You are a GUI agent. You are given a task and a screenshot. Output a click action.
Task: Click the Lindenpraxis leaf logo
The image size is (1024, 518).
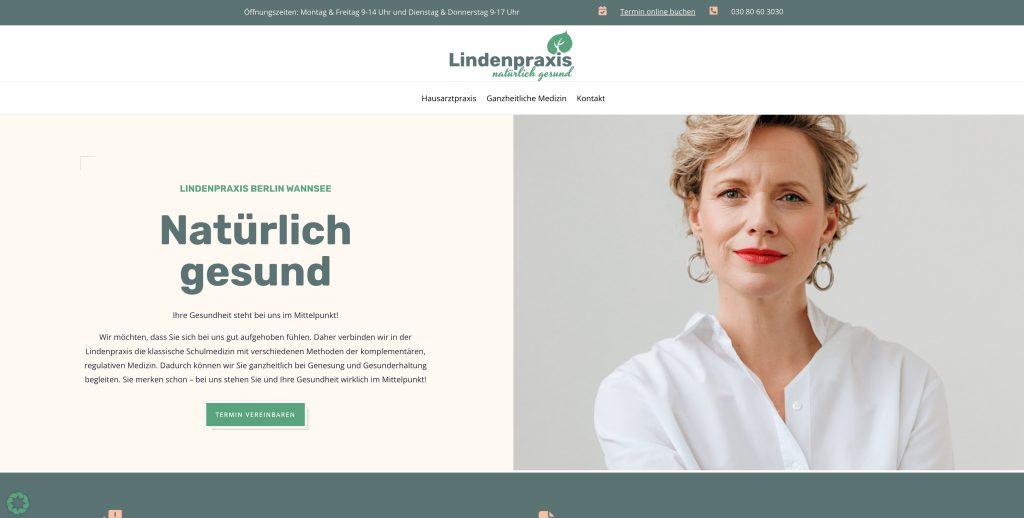tap(511, 56)
